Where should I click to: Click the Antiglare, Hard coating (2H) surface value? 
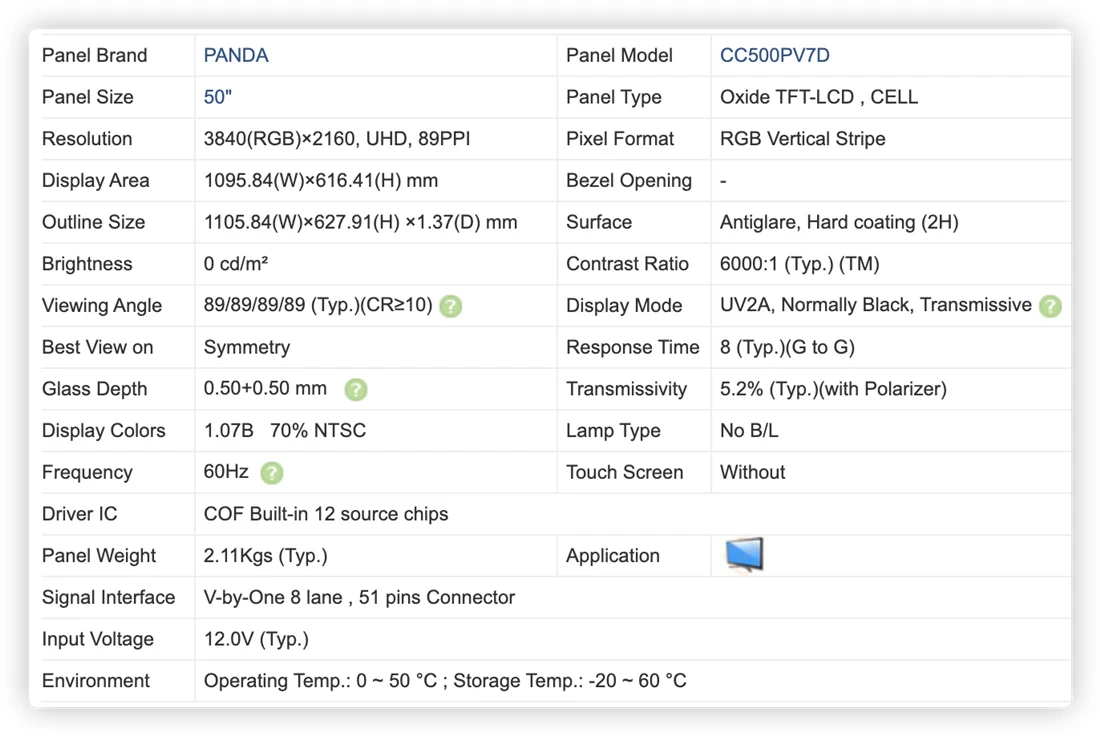[x=839, y=222]
